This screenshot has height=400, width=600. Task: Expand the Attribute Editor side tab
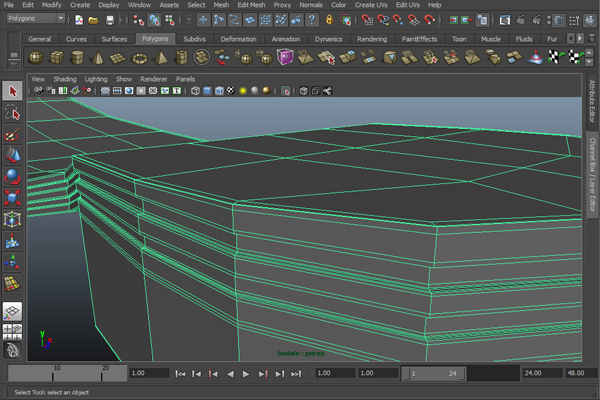(x=592, y=101)
